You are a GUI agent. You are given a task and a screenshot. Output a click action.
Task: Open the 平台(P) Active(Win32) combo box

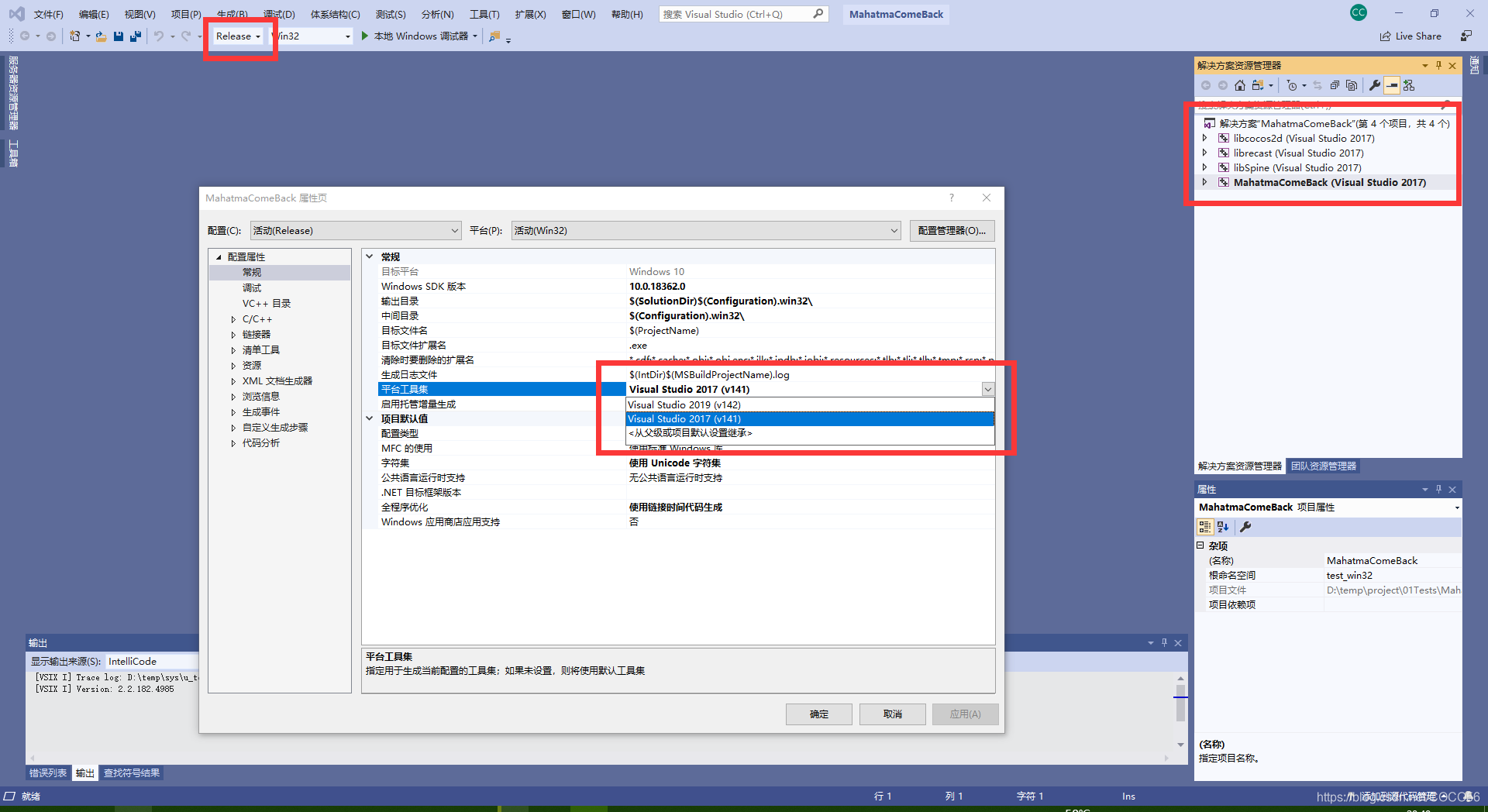coord(706,230)
